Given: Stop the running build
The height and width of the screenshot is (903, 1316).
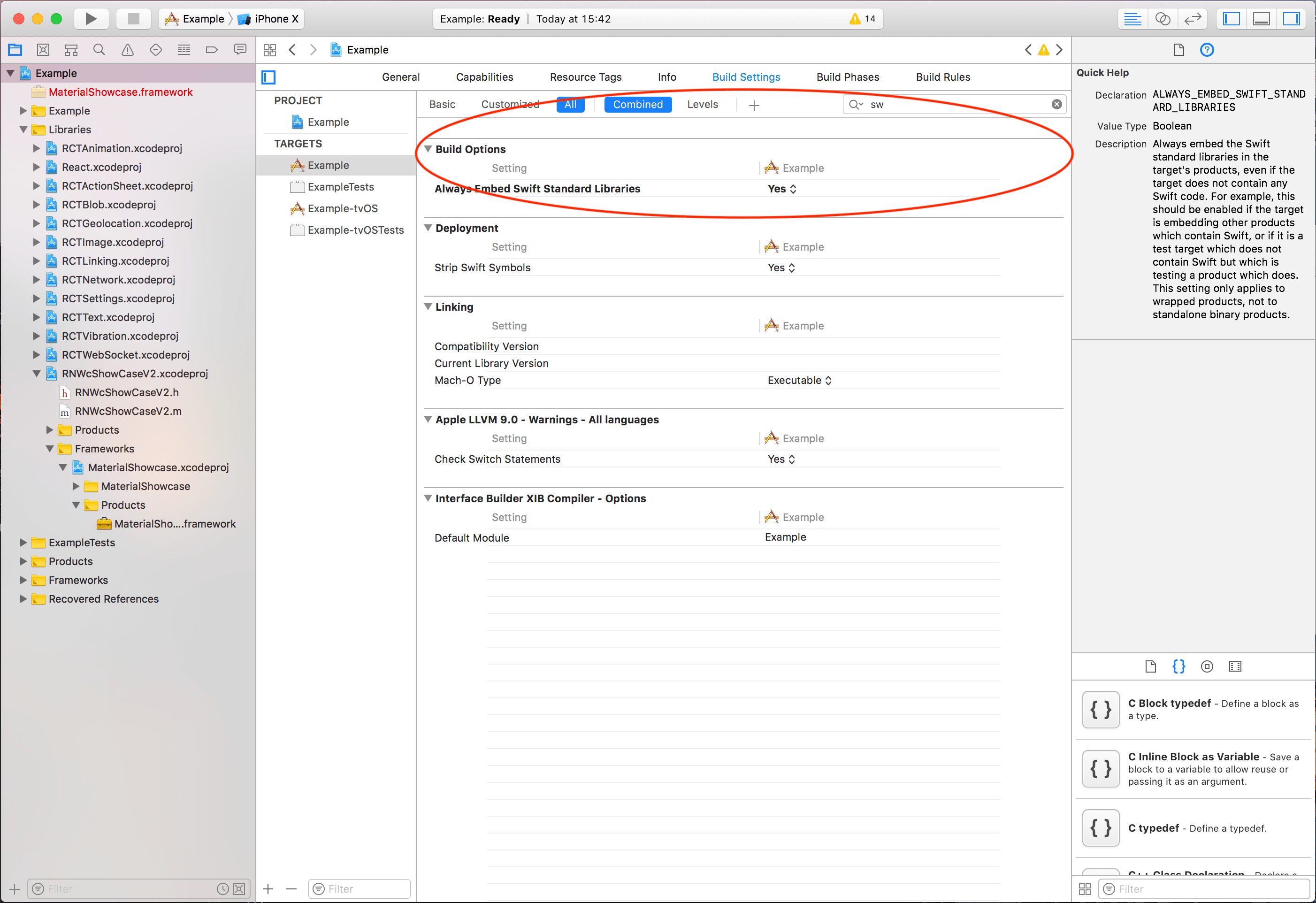Looking at the screenshot, I should (134, 18).
